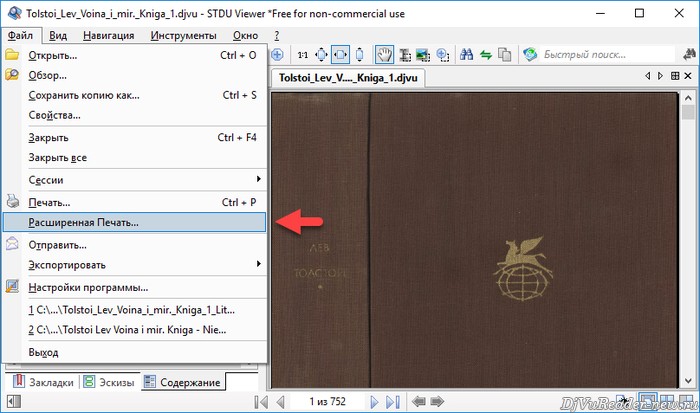Image resolution: width=700 pixels, height=413 pixels.
Task: Open recent file 1 Tolstoi_Lev_Voina_i_mir._Kniga_1_Lit...
Action: point(134,309)
